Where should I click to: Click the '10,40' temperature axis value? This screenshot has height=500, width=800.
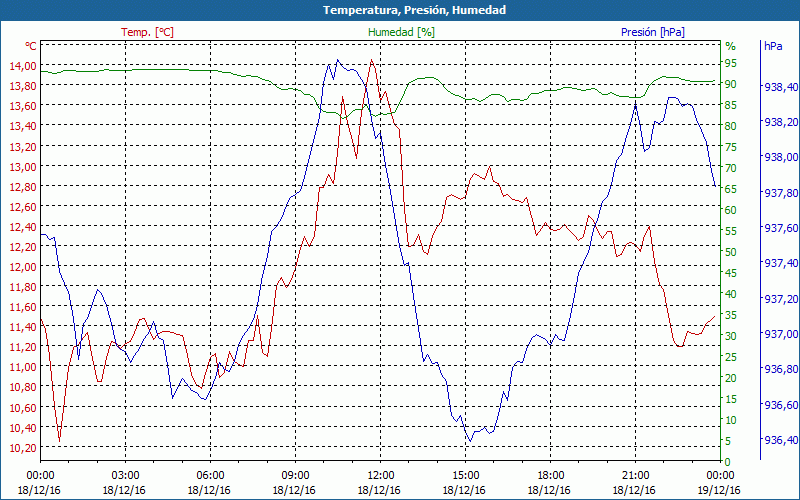(22, 427)
